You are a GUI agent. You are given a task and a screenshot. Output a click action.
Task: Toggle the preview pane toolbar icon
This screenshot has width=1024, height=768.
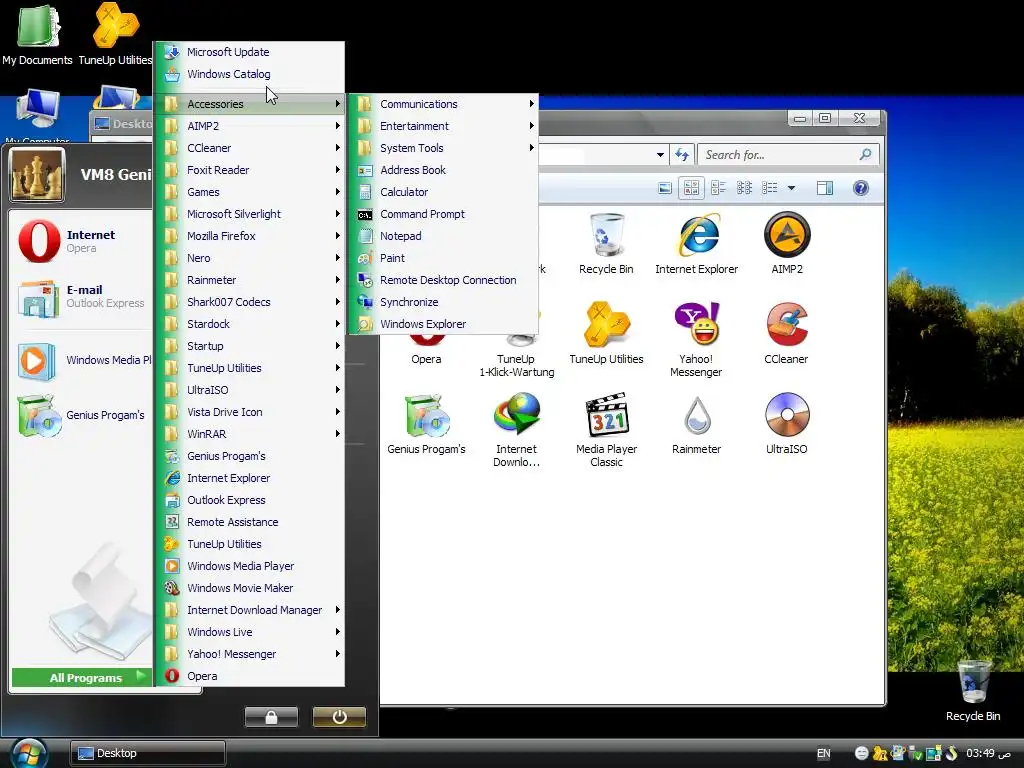point(825,188)
